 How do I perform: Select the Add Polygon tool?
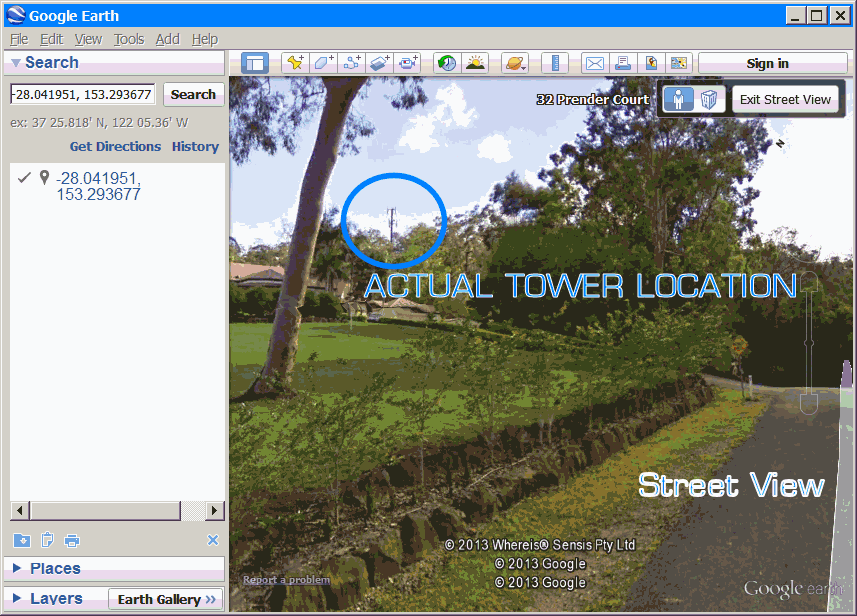pos(323,63)
